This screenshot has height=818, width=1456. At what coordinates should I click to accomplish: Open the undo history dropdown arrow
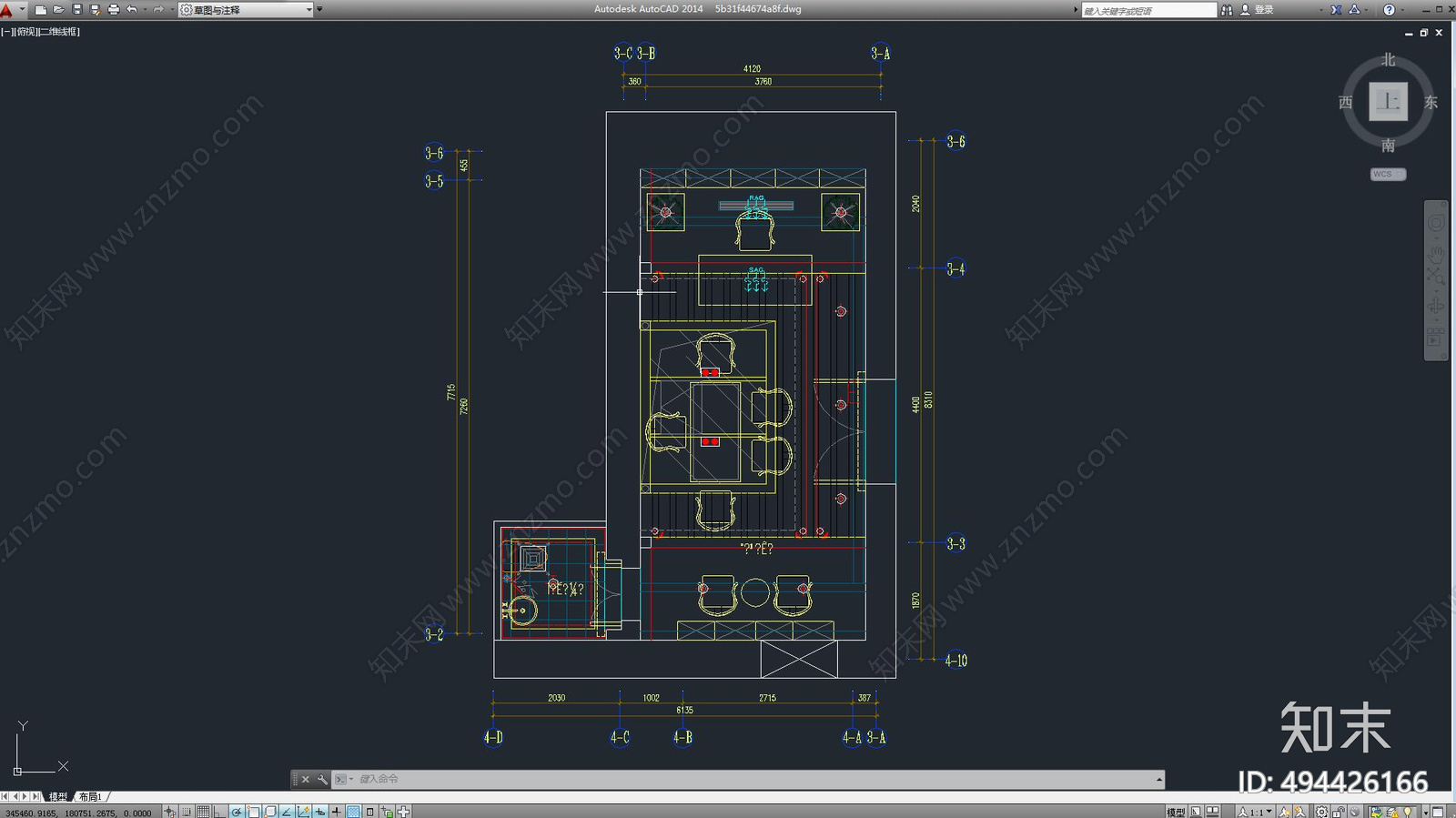[144, 10]
